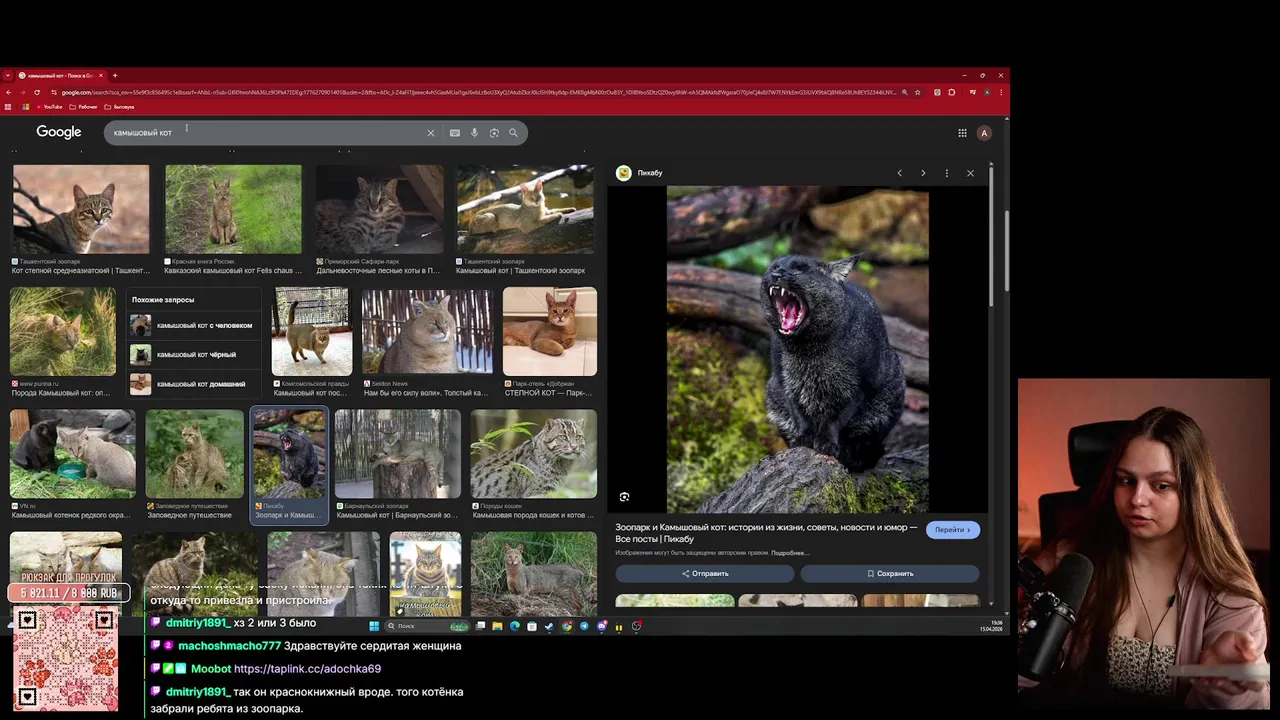Screen dimensions: 1280x720
Task: Open the Ташкентский зоопарк steppe cat thumbnail
Action: (x=81, y=209)
